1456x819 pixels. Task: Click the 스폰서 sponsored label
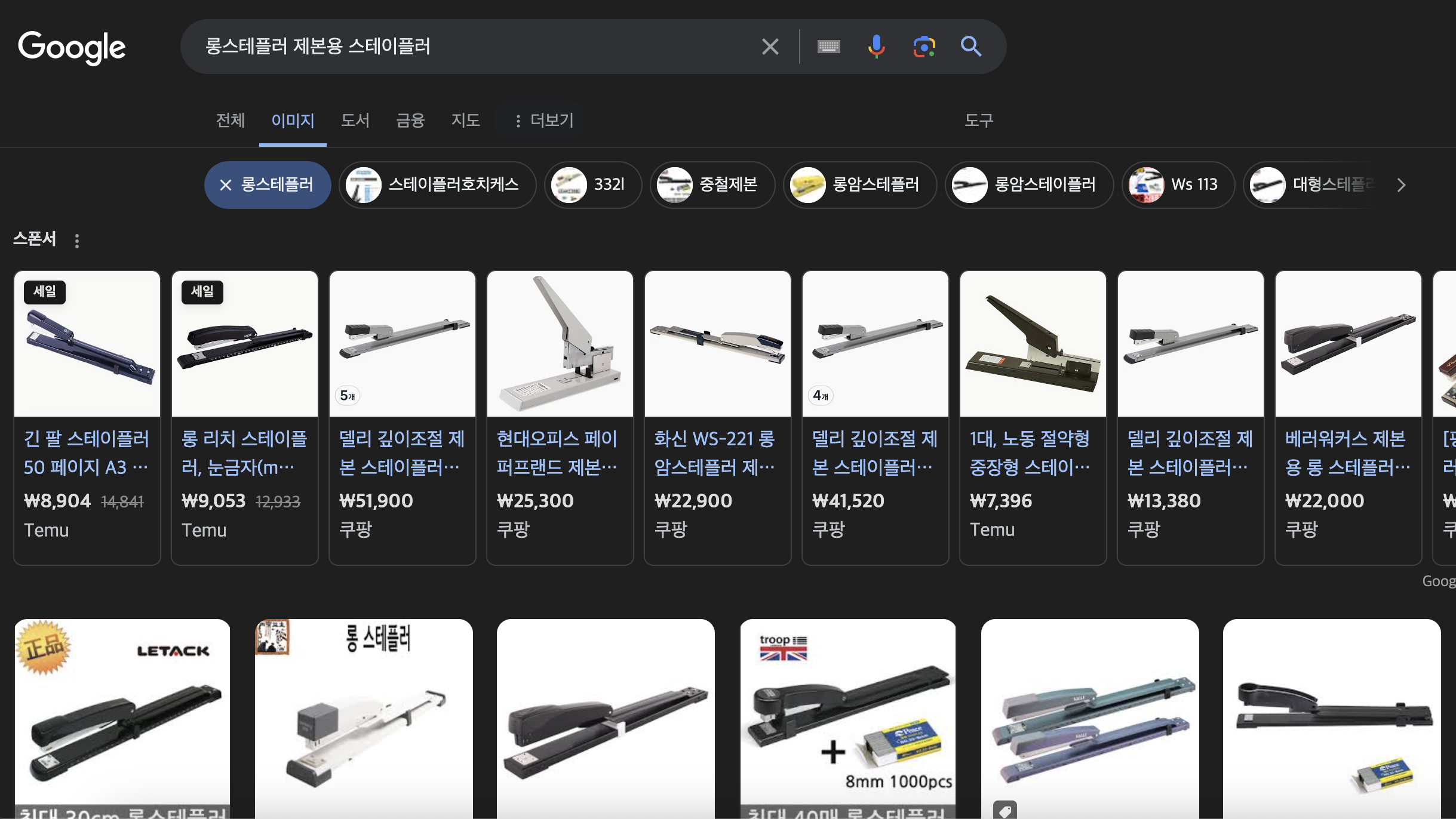[35, 239]
